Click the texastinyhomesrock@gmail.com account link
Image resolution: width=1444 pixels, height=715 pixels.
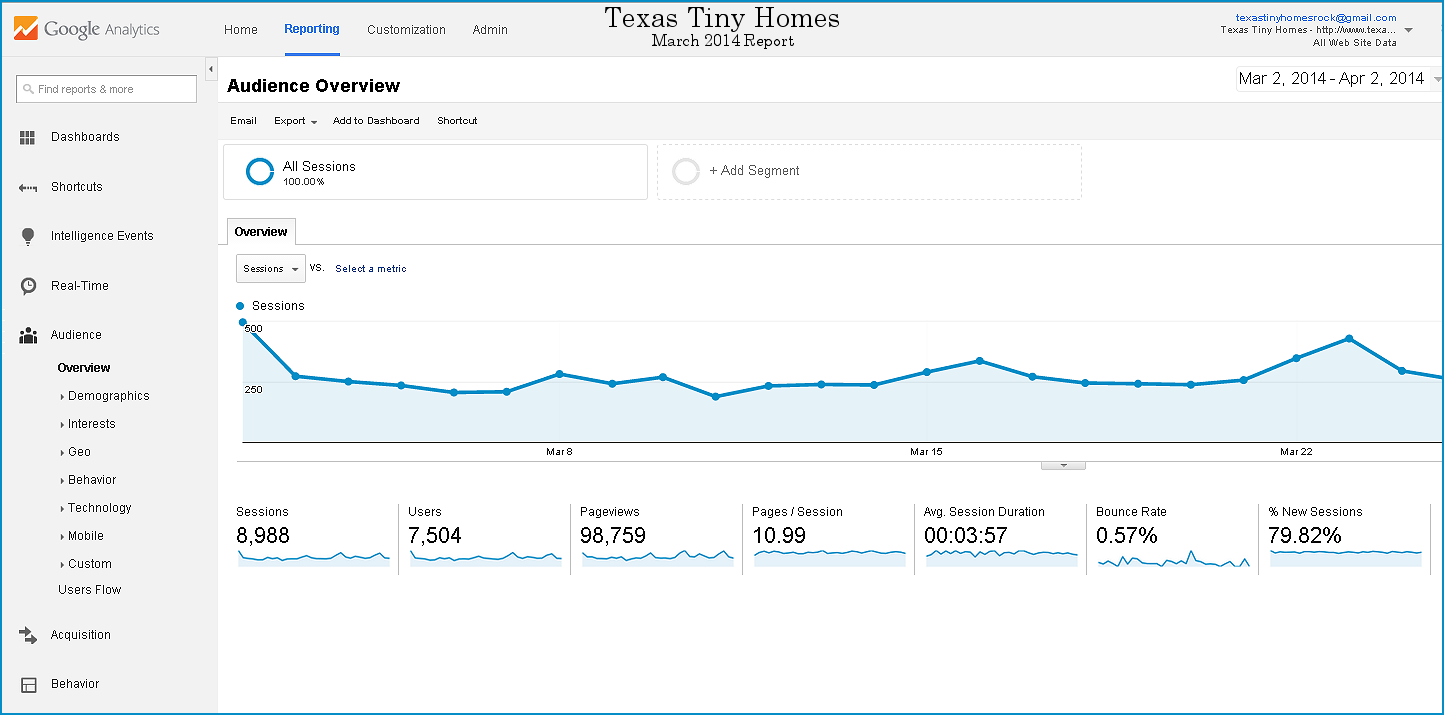point(1316,18)
